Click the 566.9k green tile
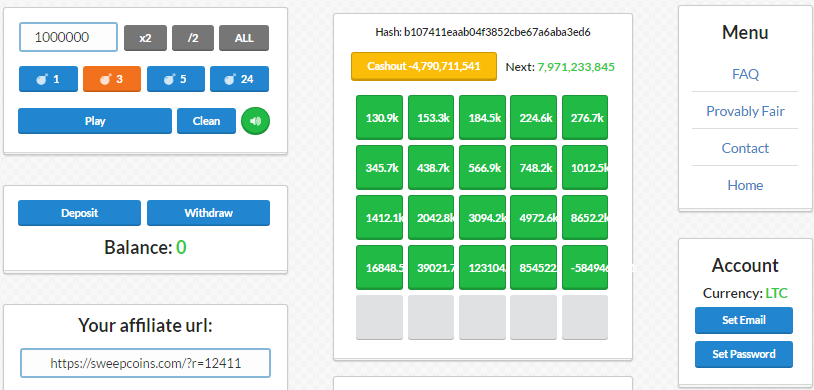This screenshot has height=390, width=814. 482,167
